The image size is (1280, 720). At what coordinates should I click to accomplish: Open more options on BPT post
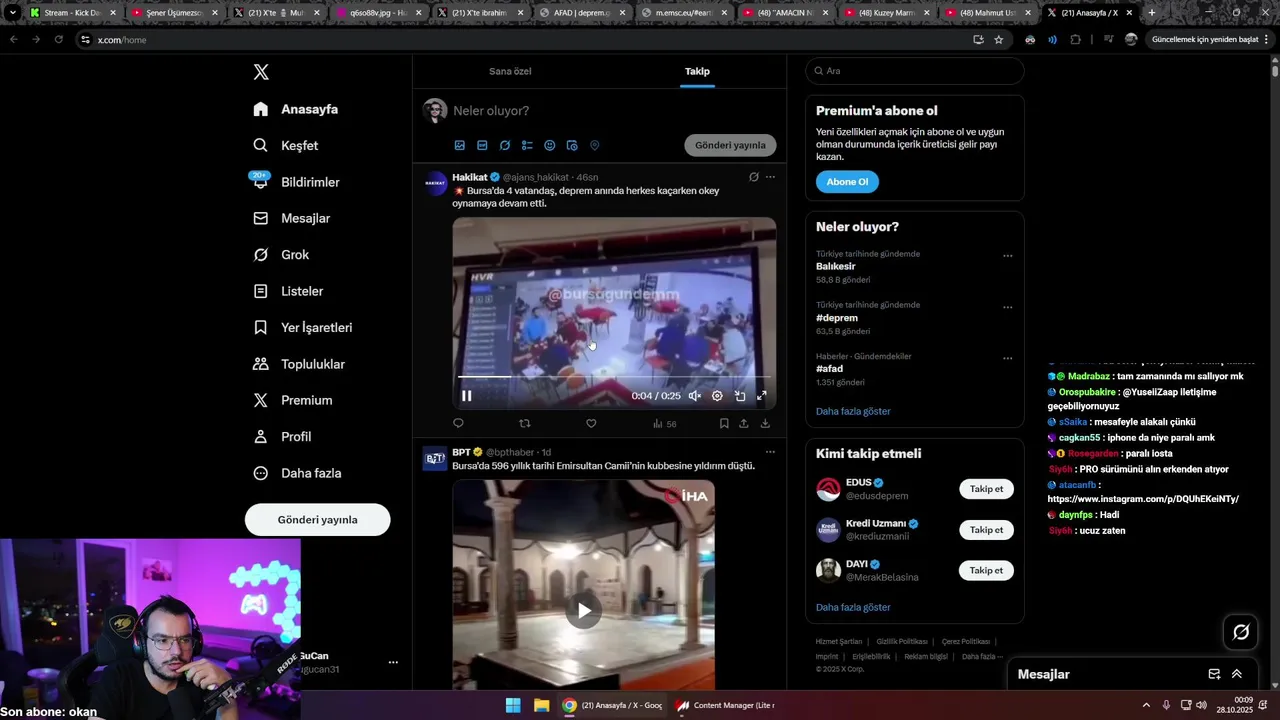770,452
